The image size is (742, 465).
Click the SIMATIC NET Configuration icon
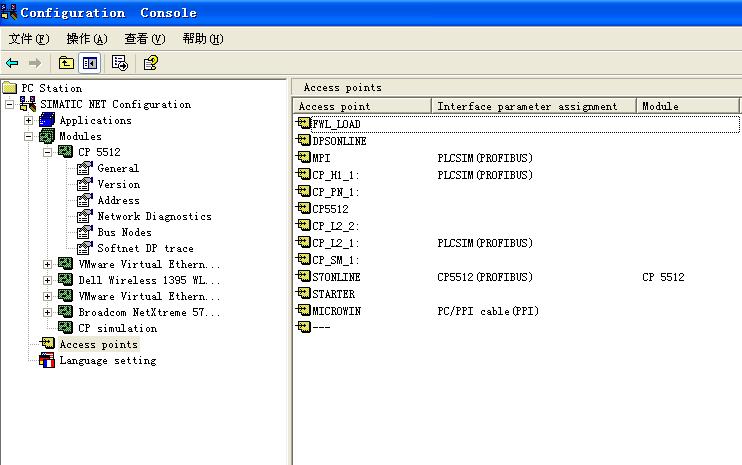27,104
